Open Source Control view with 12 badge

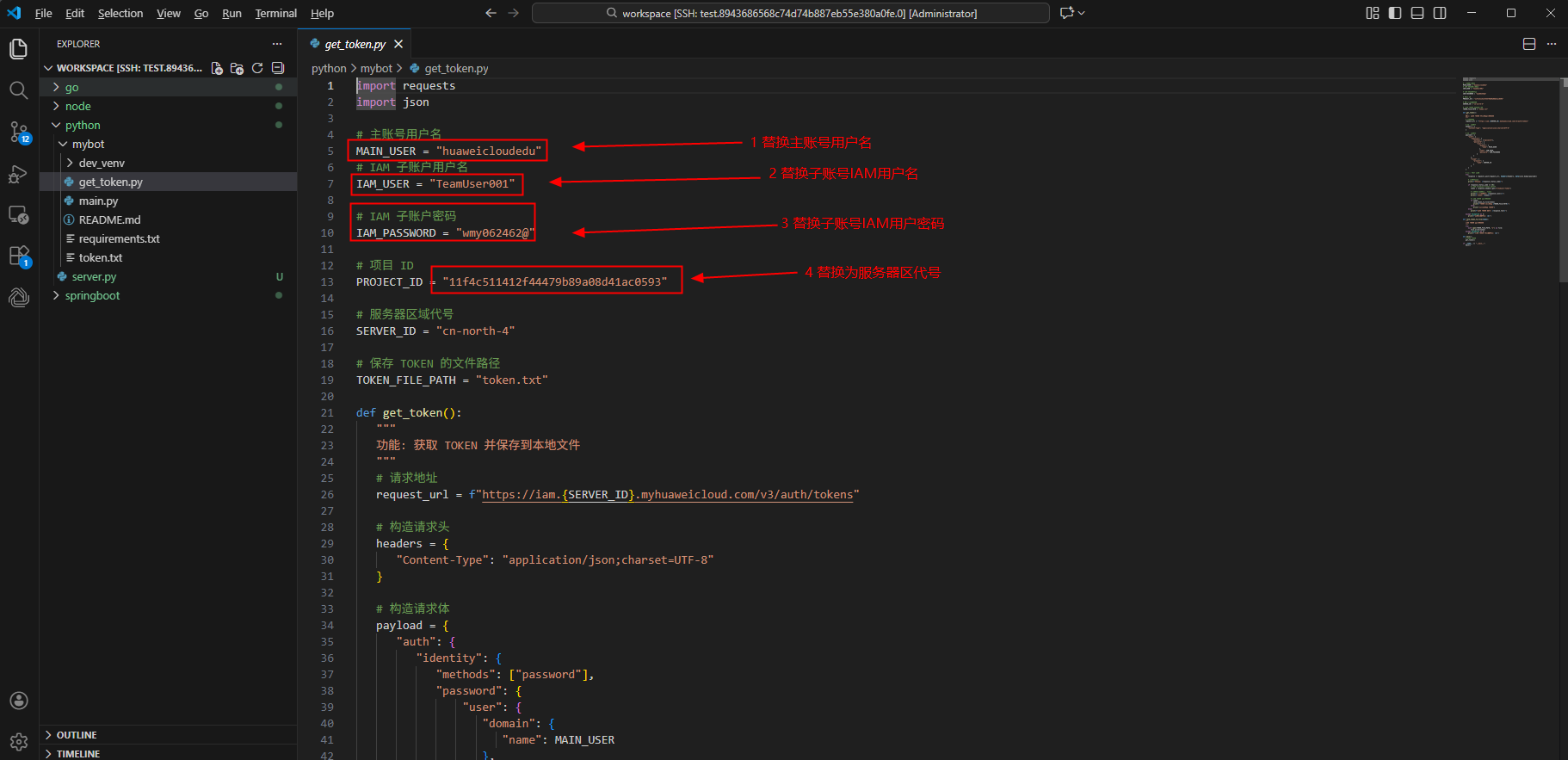[18, 132]
